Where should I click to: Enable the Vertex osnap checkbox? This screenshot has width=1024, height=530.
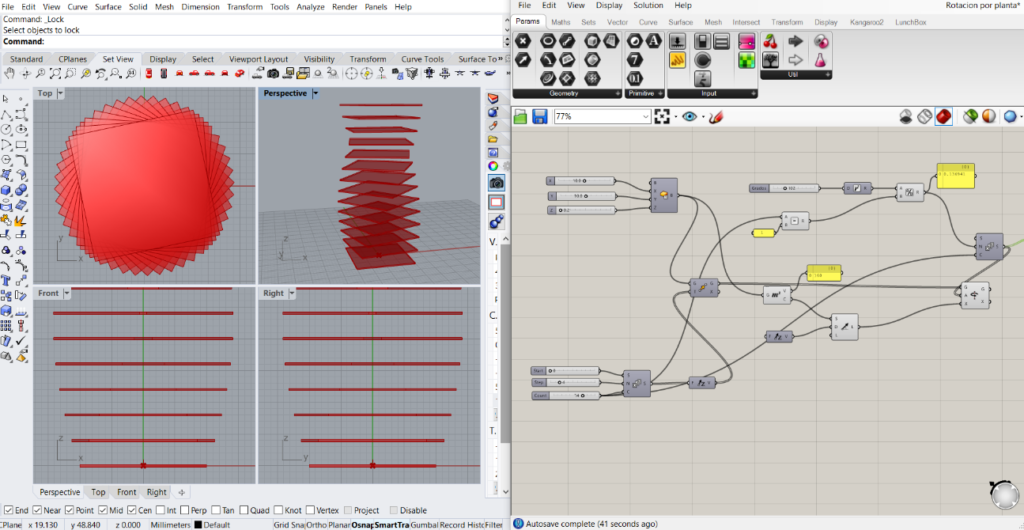click(x=310, y=510)
